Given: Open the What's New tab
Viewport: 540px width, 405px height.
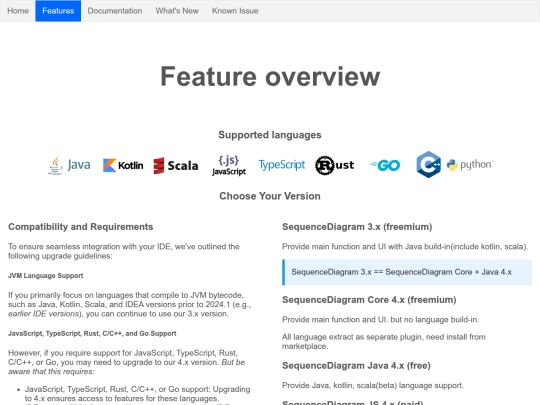Looking at the screenshot, I should point(177,11).
